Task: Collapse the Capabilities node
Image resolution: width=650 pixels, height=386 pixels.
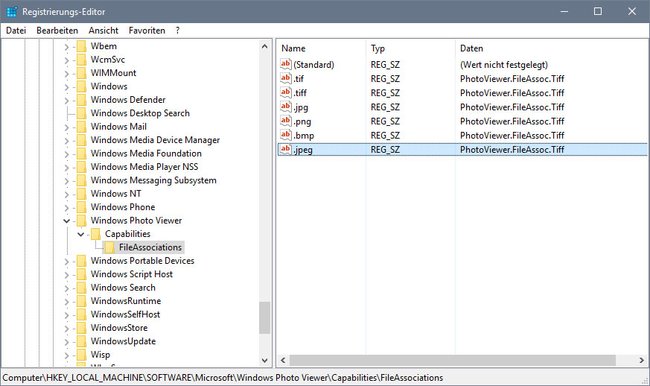Action: pyautogui.click(x=81, y=234)
